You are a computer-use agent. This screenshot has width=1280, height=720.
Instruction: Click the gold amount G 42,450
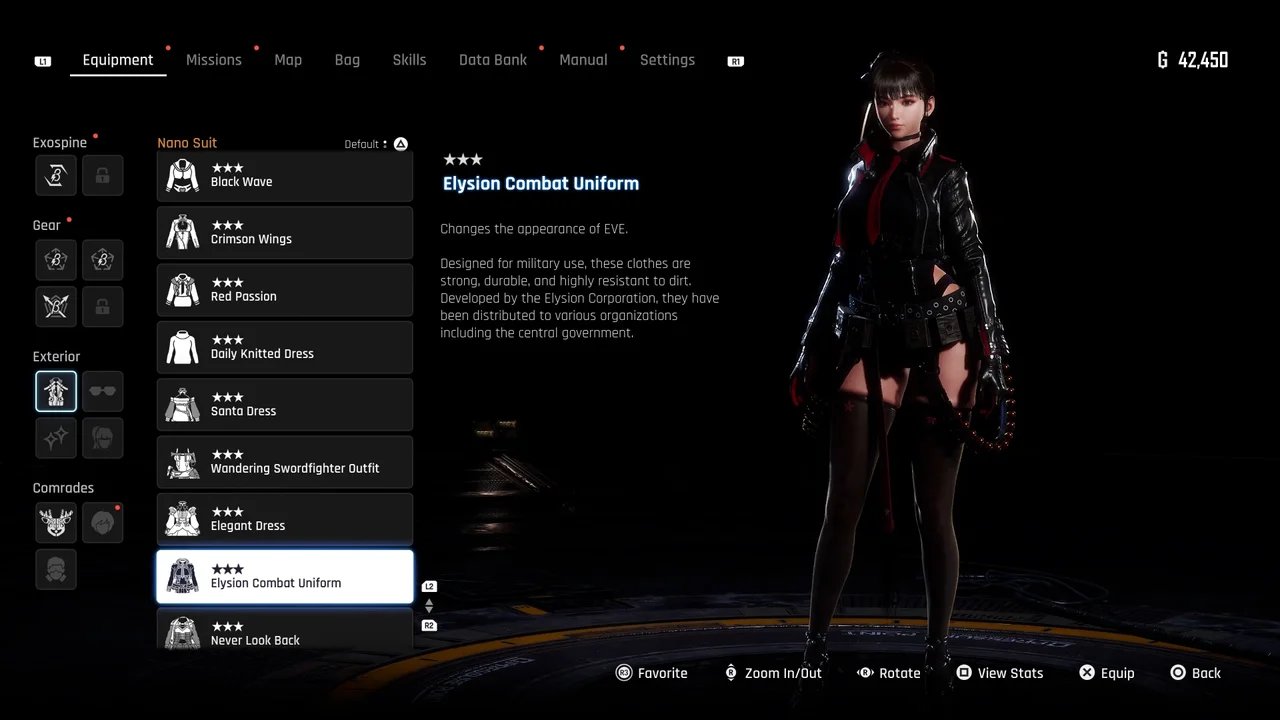(1192, 60)
